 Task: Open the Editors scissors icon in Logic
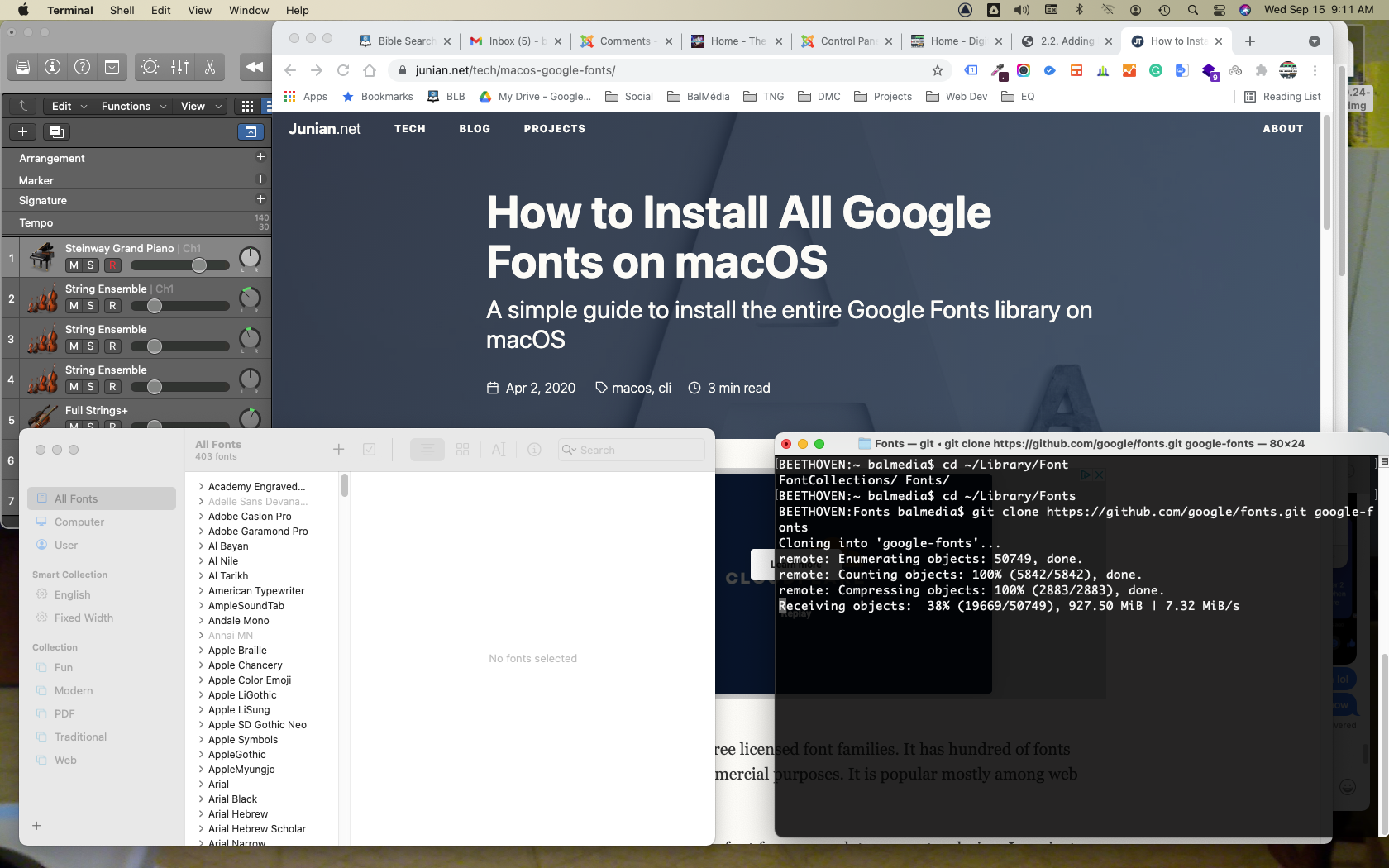click(209, 67)
